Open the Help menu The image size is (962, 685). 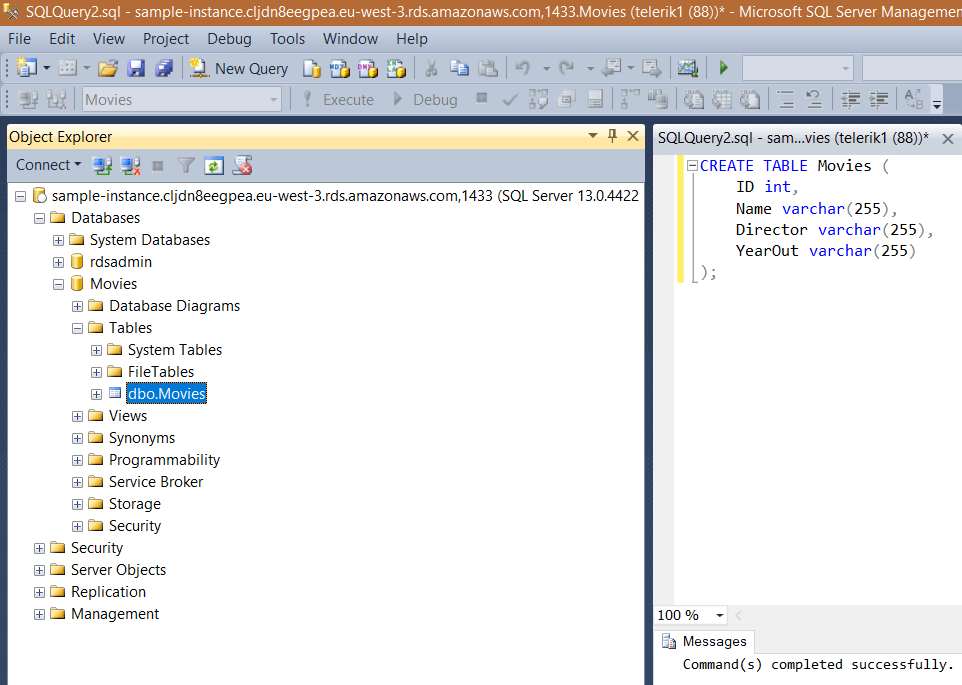point(412,39)
